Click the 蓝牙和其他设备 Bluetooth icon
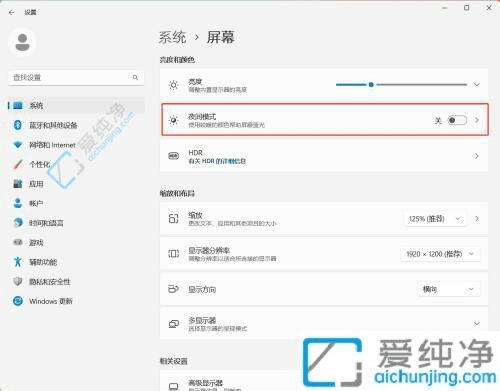The height and width of the screenshot is (391, 500). tap(18, 125)
